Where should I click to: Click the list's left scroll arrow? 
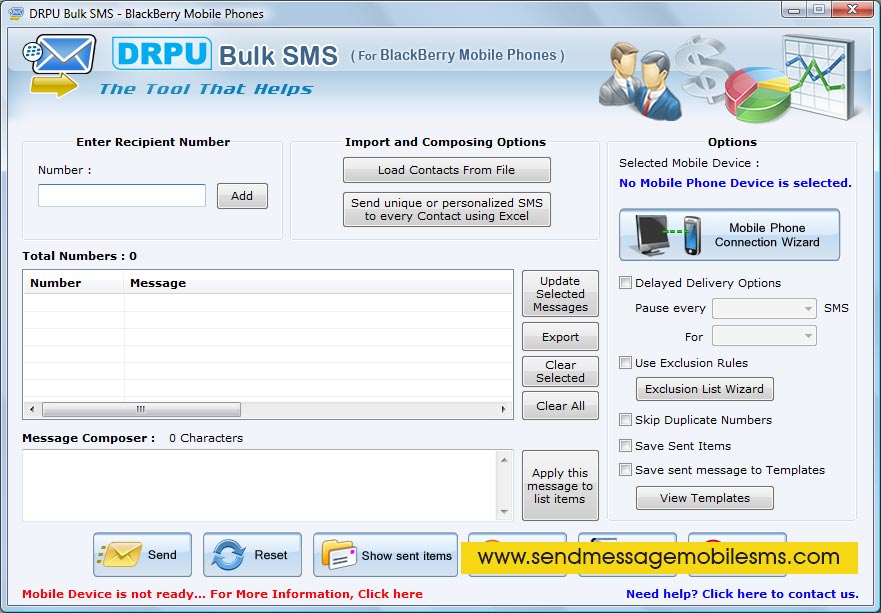32,409
